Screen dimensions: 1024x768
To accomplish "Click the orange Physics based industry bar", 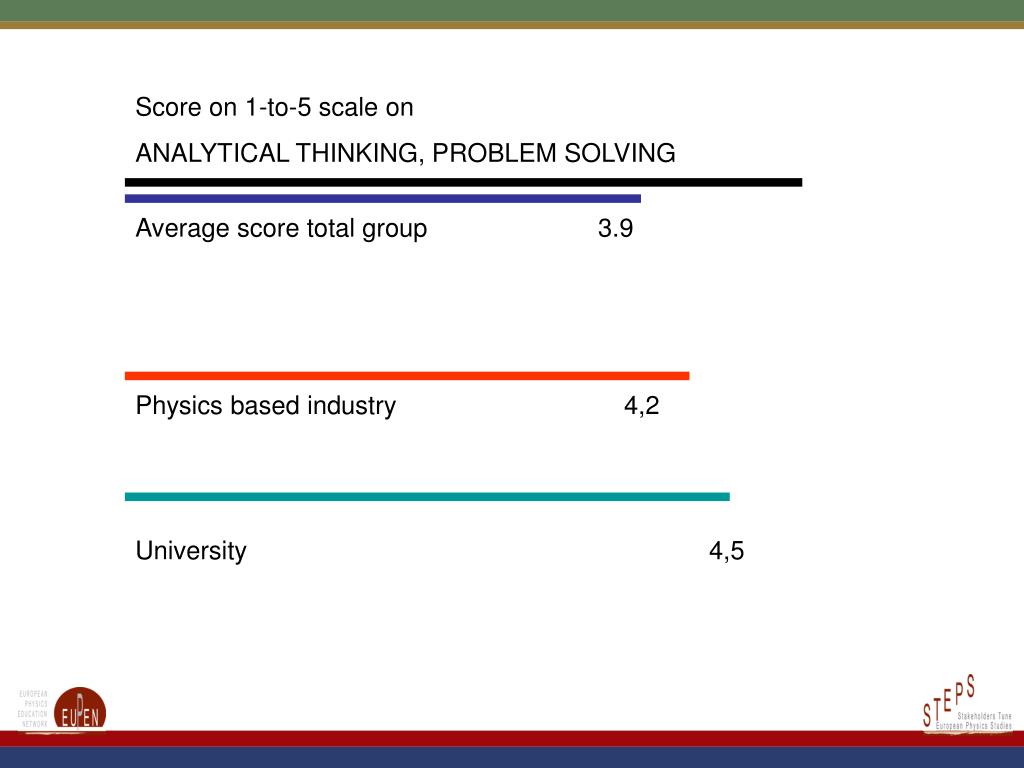I will click(x=407, y=376).
